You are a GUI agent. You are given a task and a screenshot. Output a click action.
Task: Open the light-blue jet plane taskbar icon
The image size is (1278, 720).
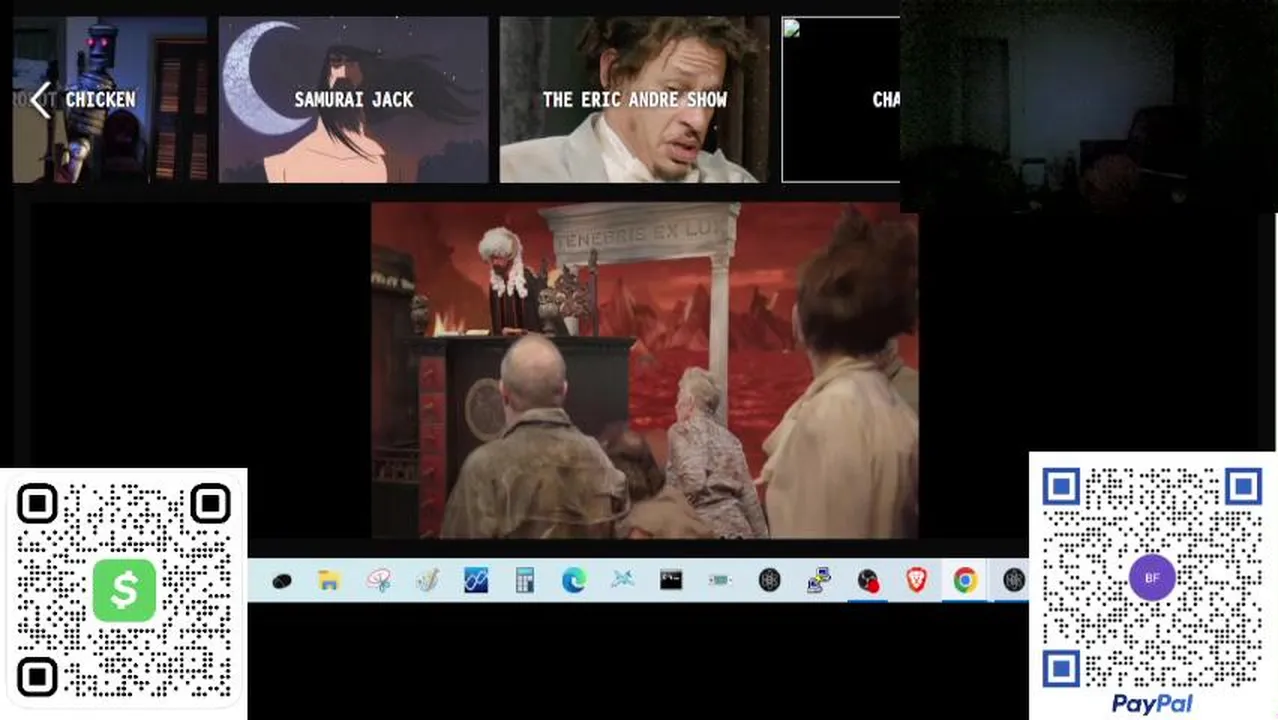(x=622, y=580)
